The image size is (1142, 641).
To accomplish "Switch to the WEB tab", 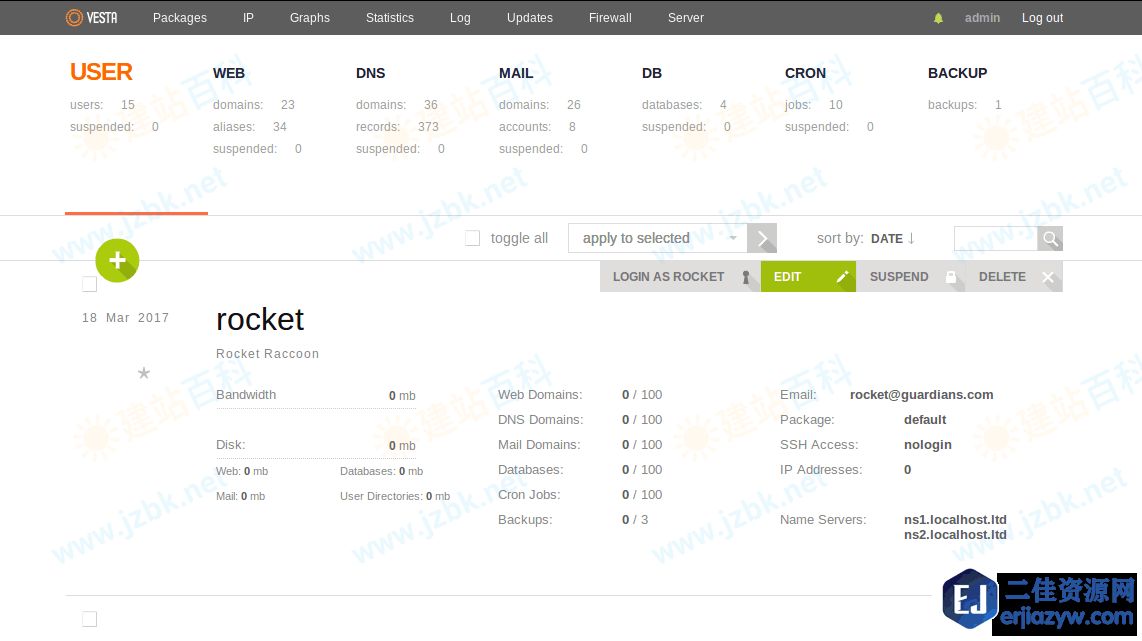I will click(x=229, y=73).
